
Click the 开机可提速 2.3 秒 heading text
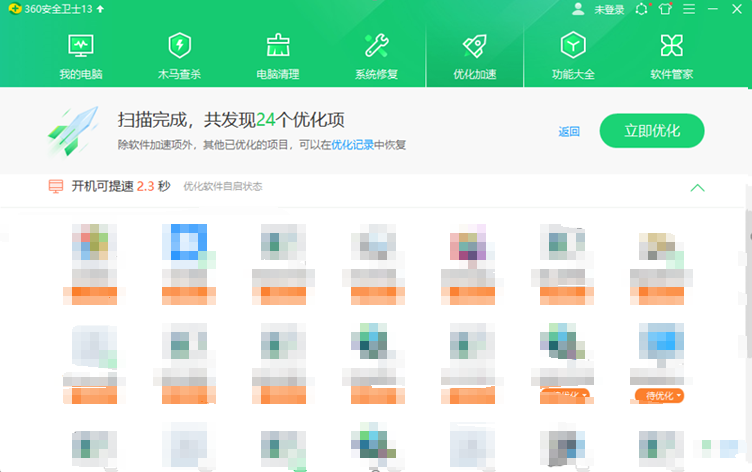[x=121, y=186]
